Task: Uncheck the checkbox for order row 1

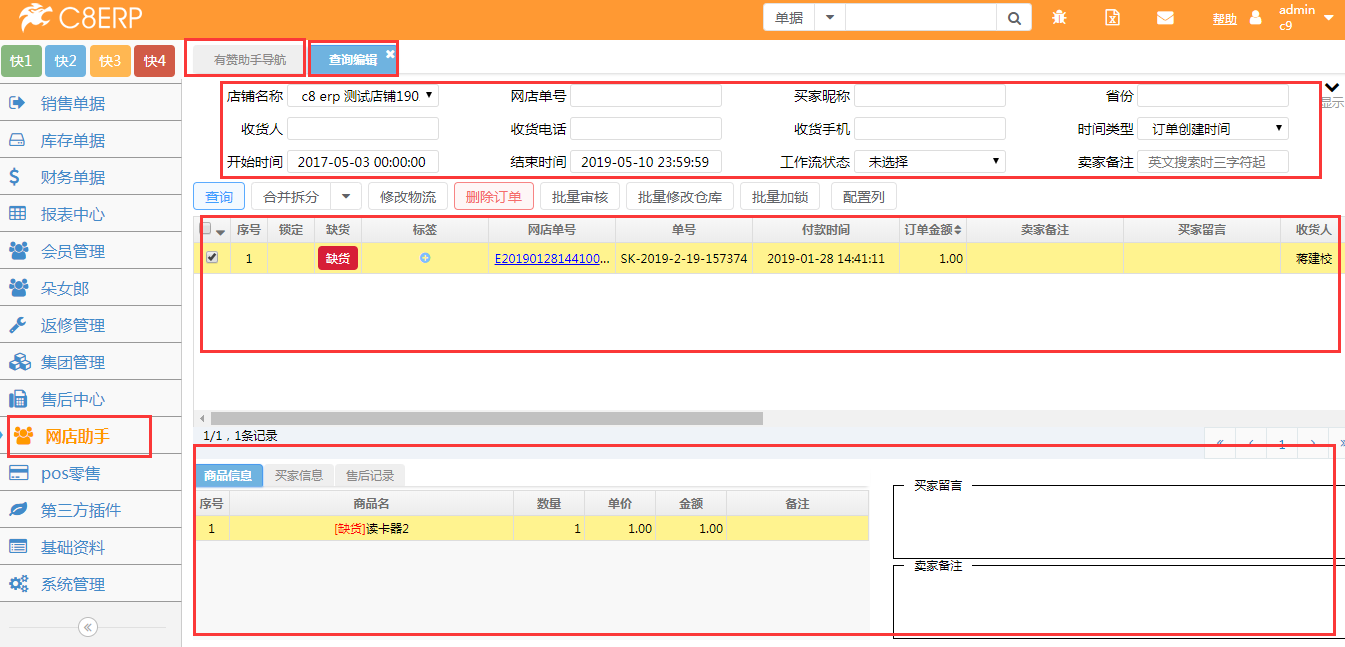Action: click(212, 258)
